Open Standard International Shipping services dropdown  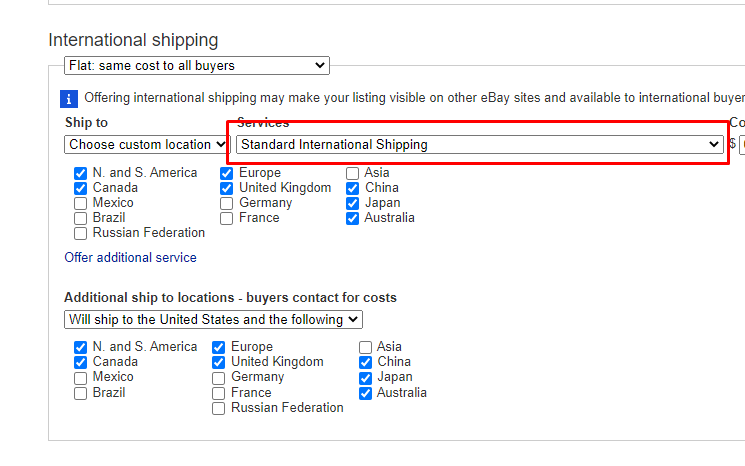(x=480, y=144)
